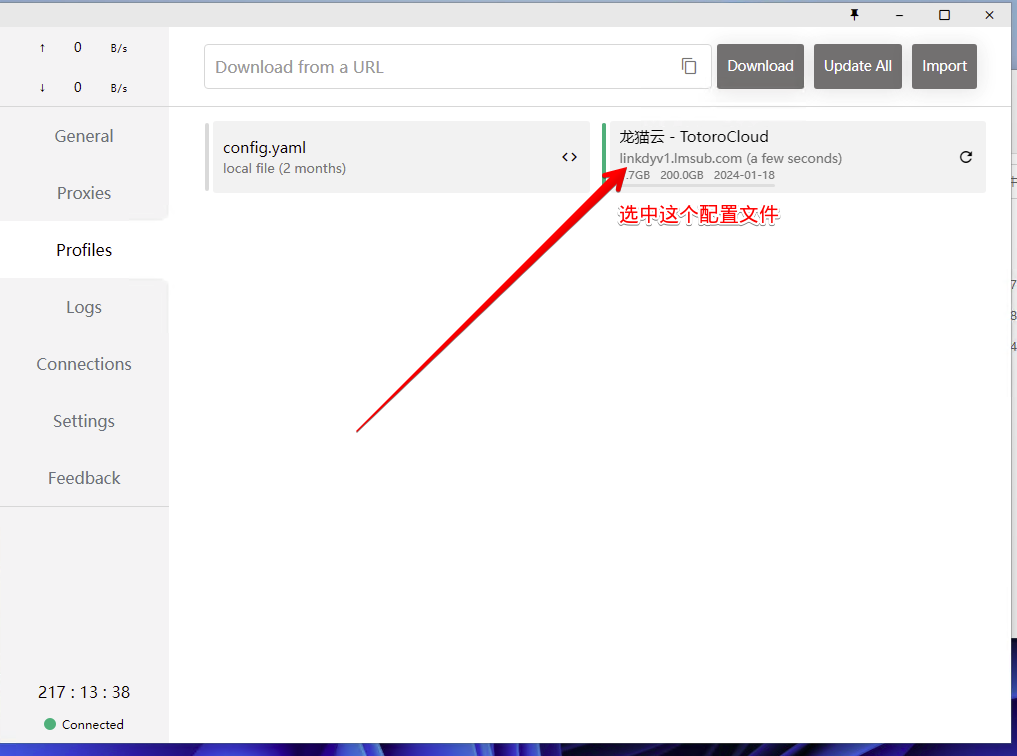Maximize the Clash window

click(x=944, y=14)
